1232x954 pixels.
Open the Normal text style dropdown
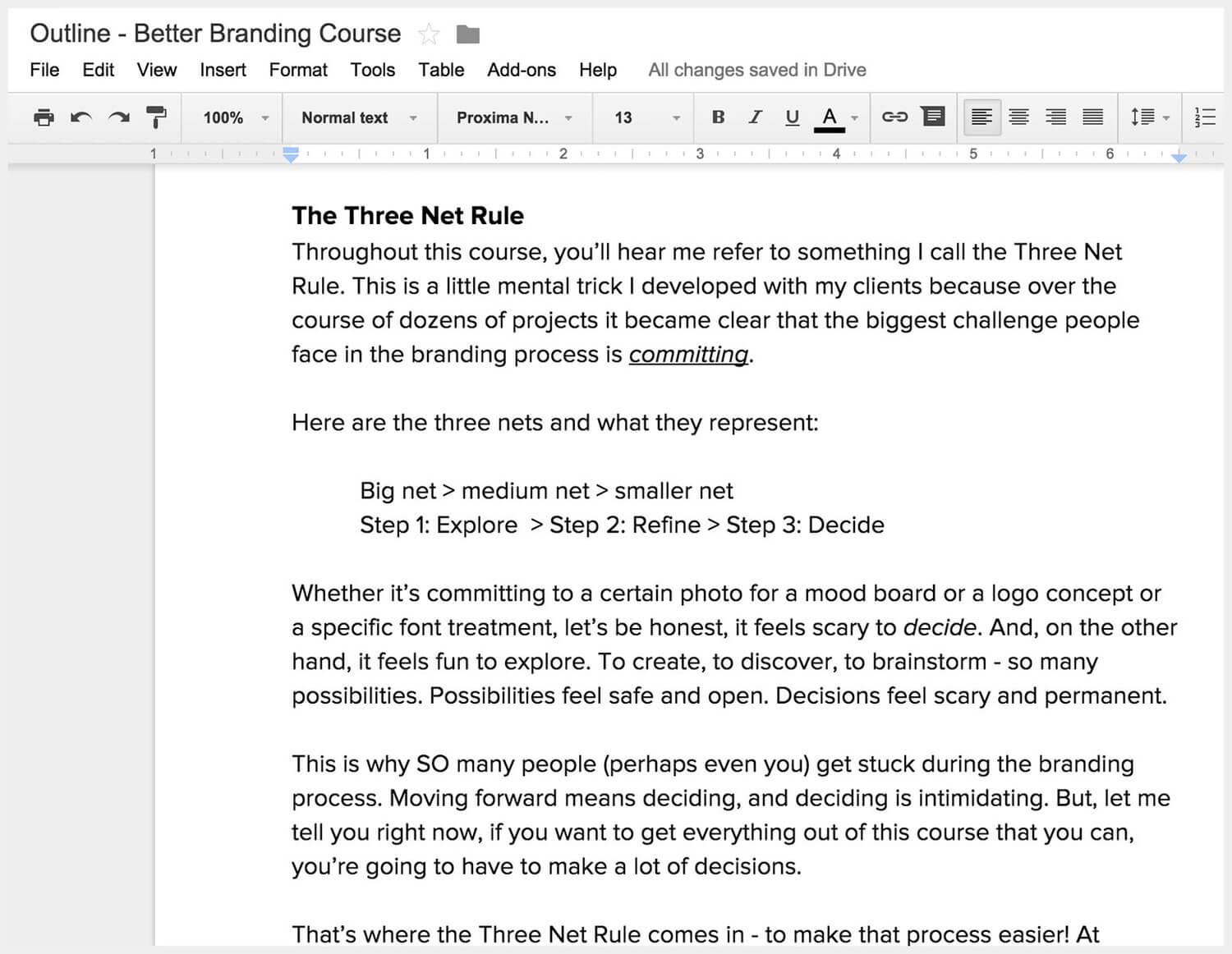coord(359,117)
